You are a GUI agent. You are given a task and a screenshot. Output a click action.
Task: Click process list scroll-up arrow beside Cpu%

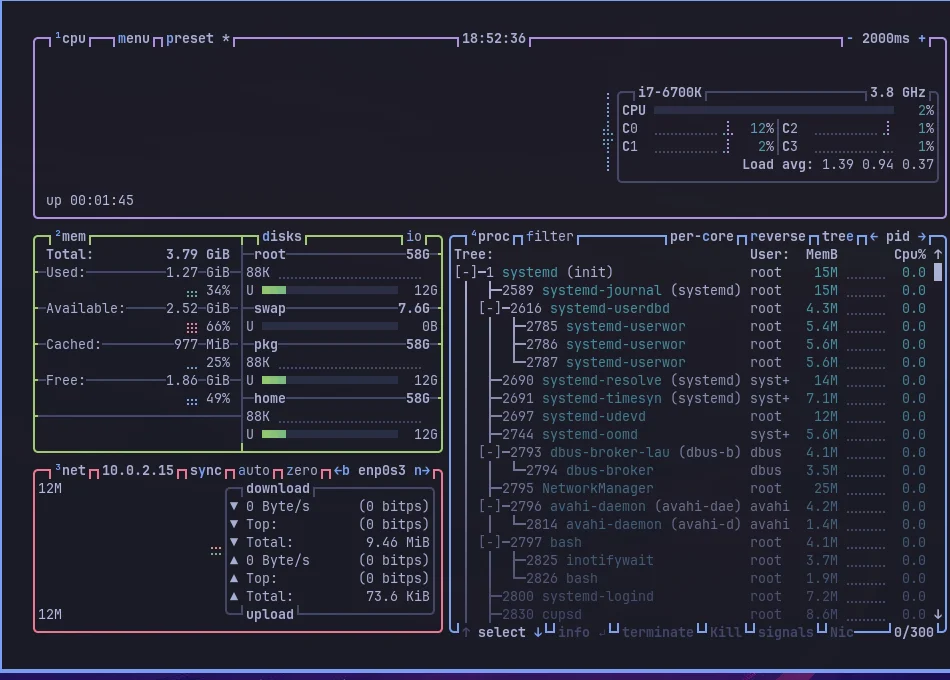[938, 255]
